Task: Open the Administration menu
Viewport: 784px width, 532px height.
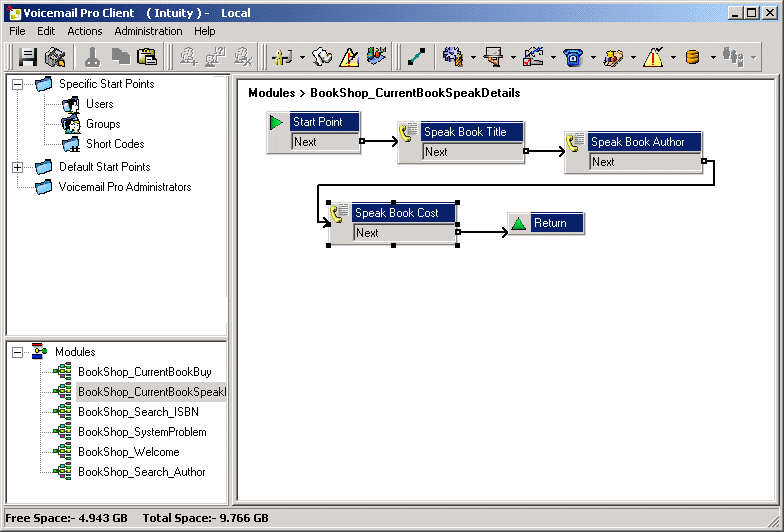Action: coord(148,31)
